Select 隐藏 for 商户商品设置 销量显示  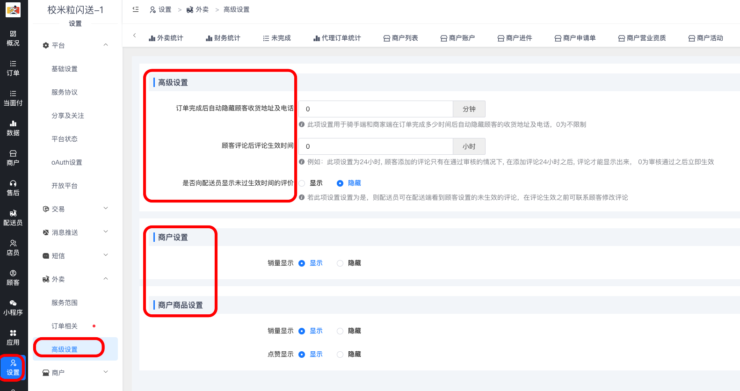pyautogui.click(x=340, y=331)
